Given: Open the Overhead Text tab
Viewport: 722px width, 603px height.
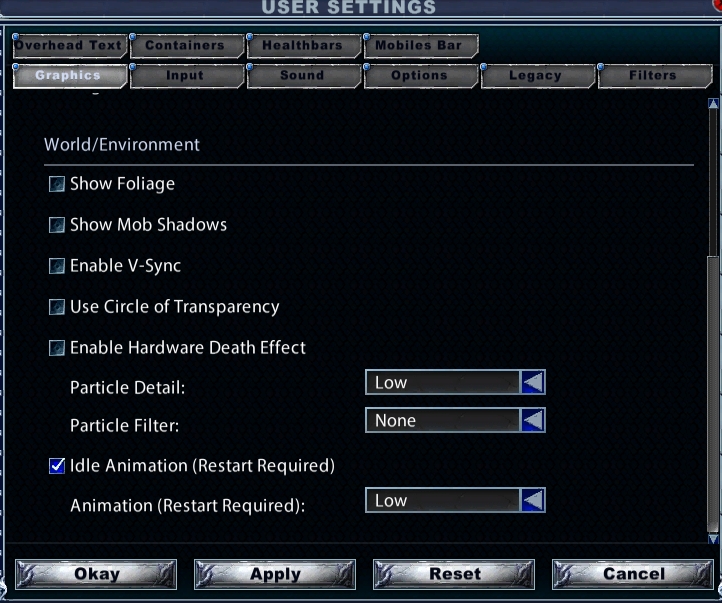Looking at the screenshot, I should coord(70,46).
